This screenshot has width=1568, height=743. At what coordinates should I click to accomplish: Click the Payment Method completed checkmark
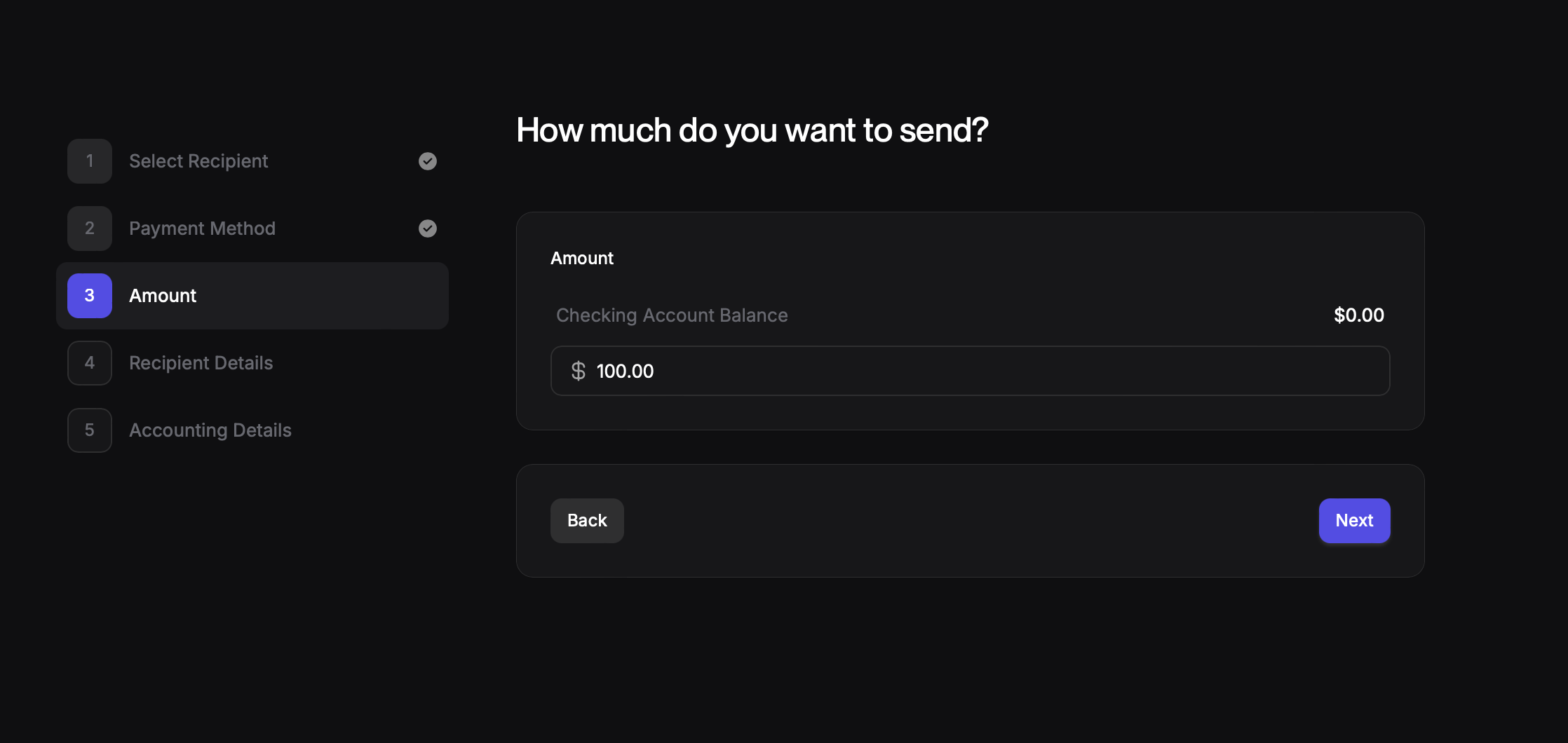coord(428,229)
